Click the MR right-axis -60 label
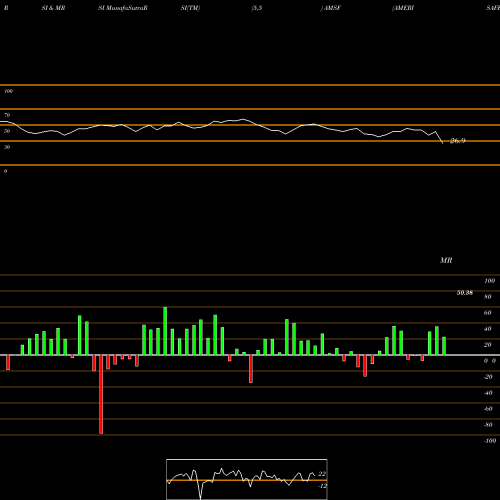500x500 pixels. (x=488, y=409)
